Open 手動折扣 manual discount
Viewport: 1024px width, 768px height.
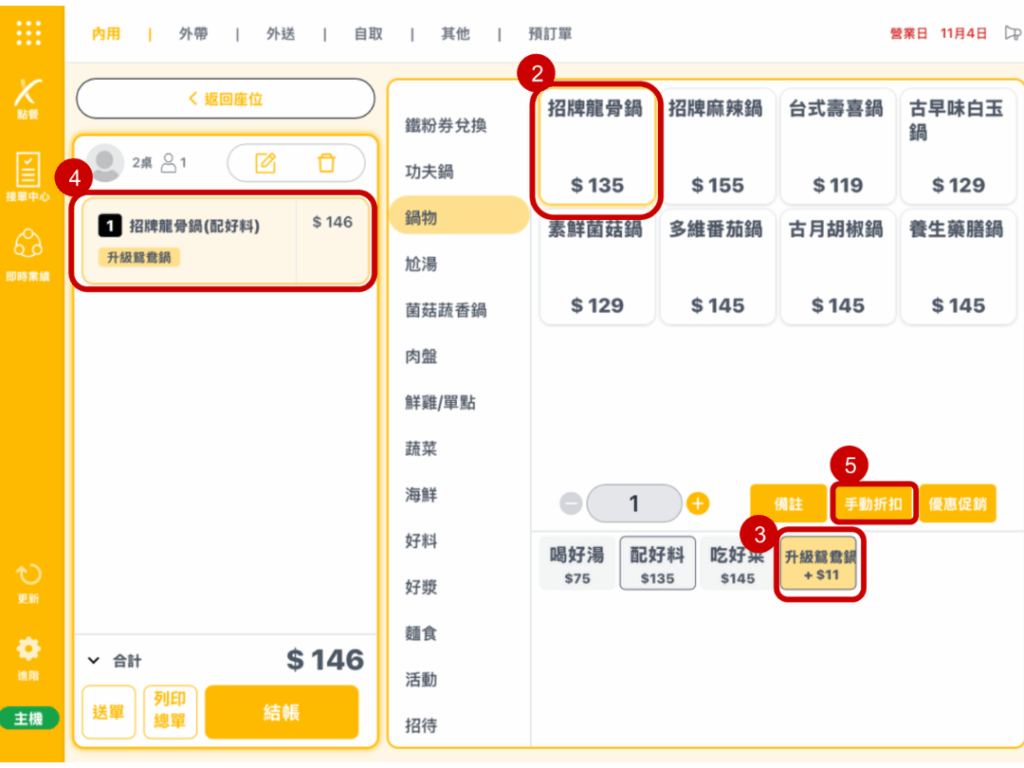click(873, 504)
